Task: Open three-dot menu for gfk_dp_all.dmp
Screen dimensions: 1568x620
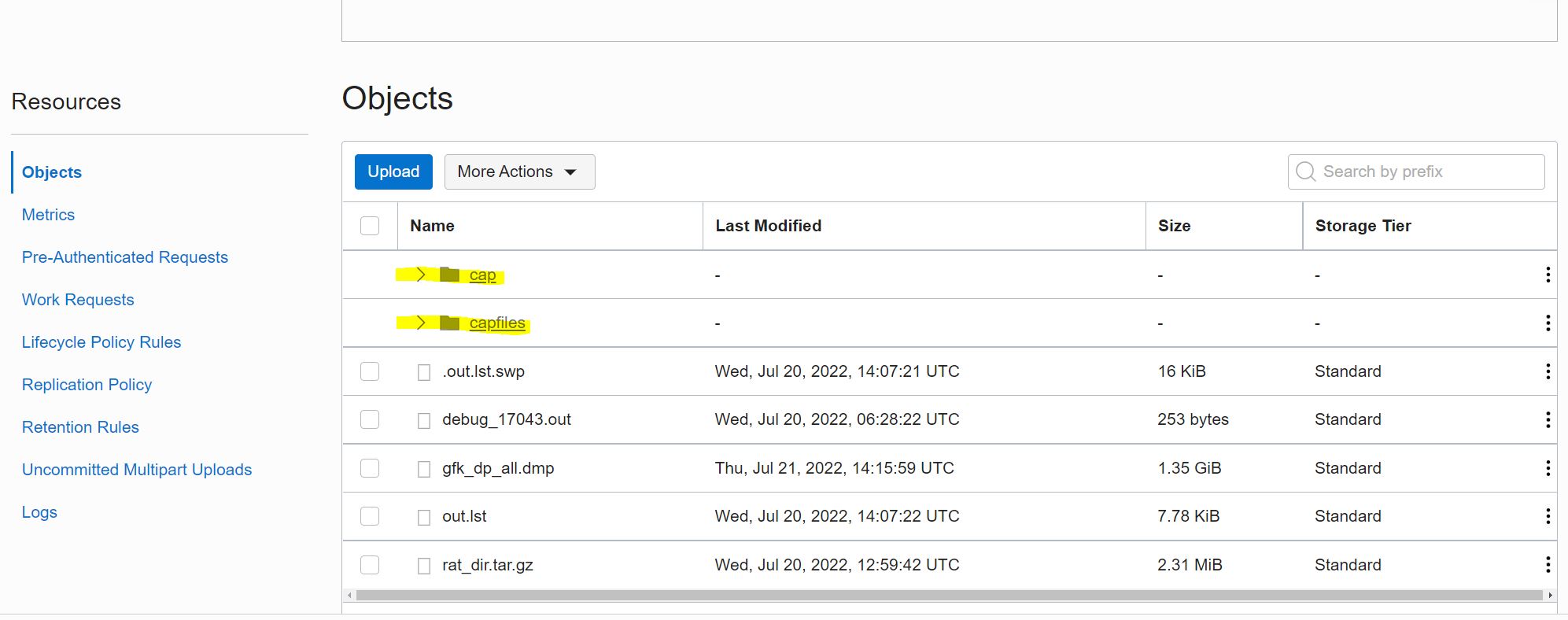Action: [1548, 468]
